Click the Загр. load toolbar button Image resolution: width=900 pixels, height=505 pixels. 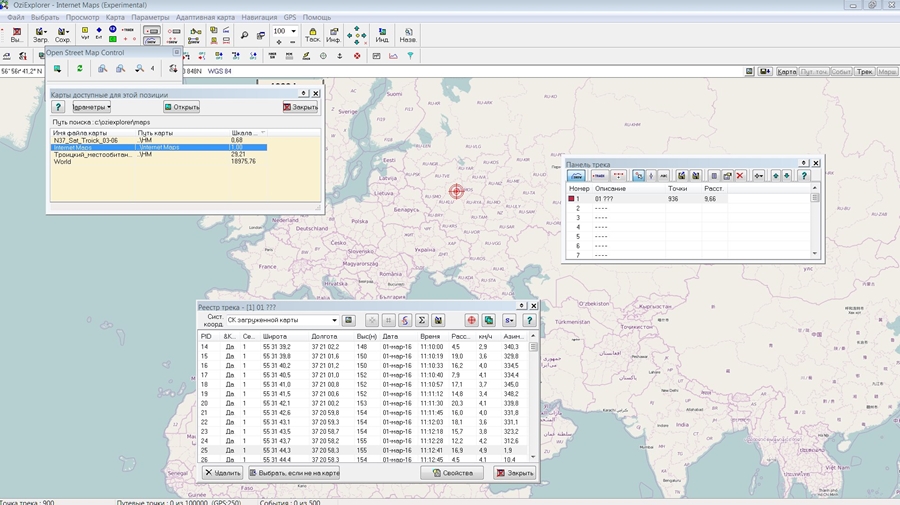41,35
